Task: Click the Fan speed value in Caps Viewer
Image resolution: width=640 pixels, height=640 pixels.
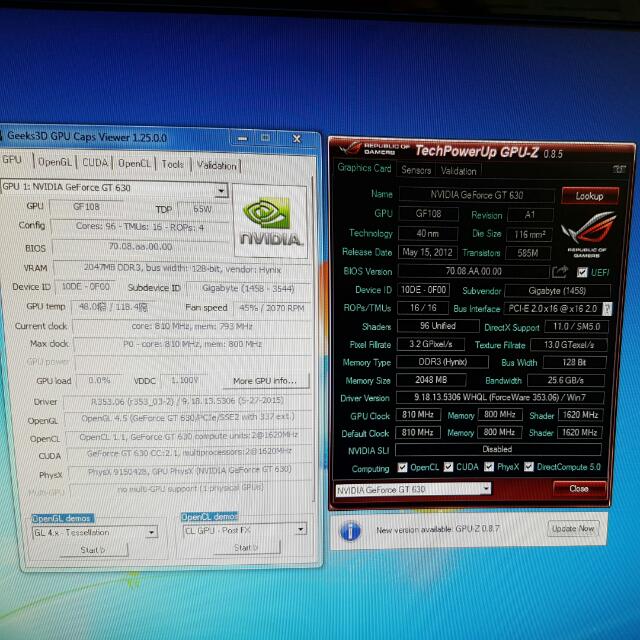Action: pyautogui.click(x=272, y=308)
